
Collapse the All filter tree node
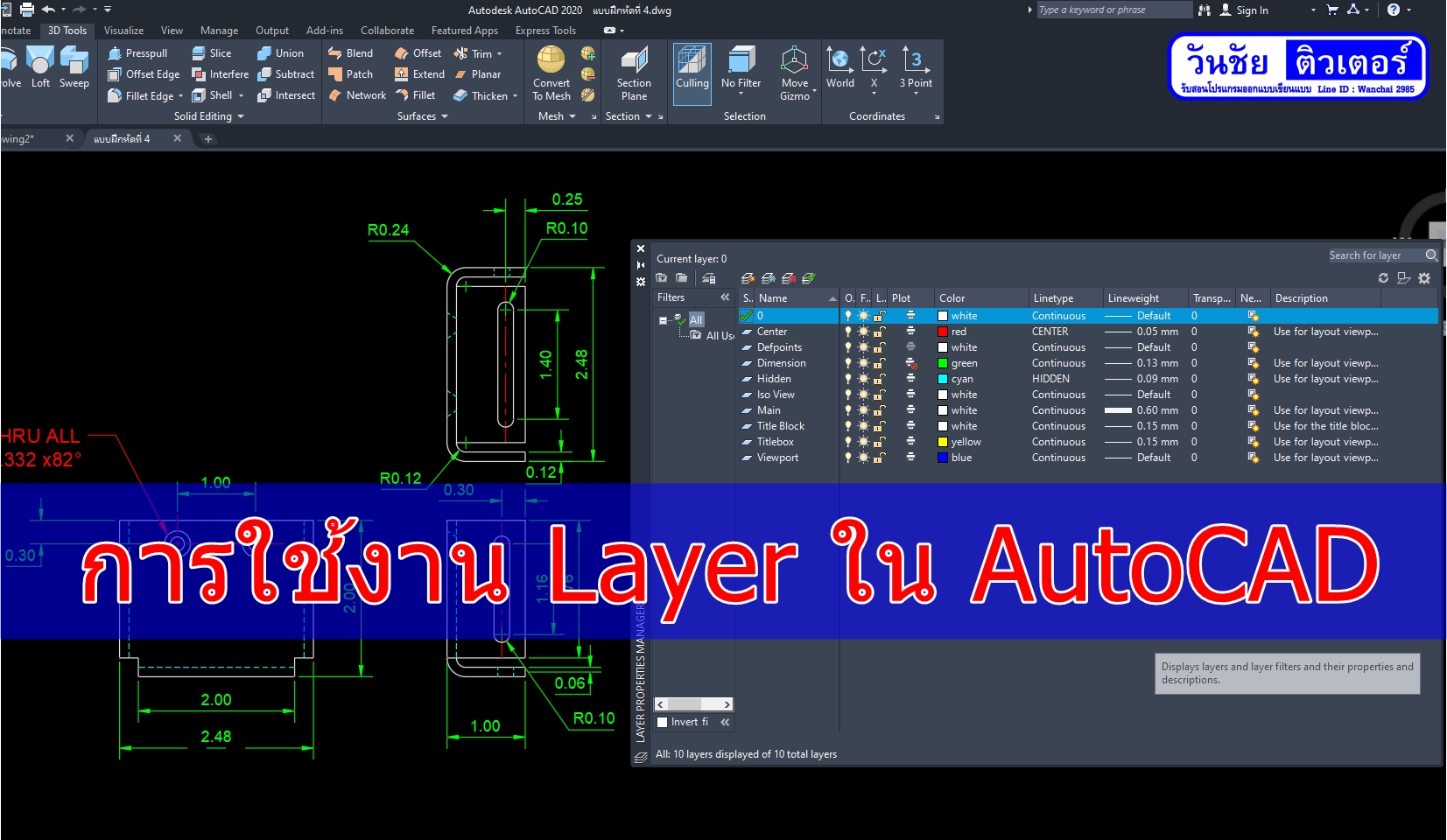pyautogui.click(x=663, y=320)
